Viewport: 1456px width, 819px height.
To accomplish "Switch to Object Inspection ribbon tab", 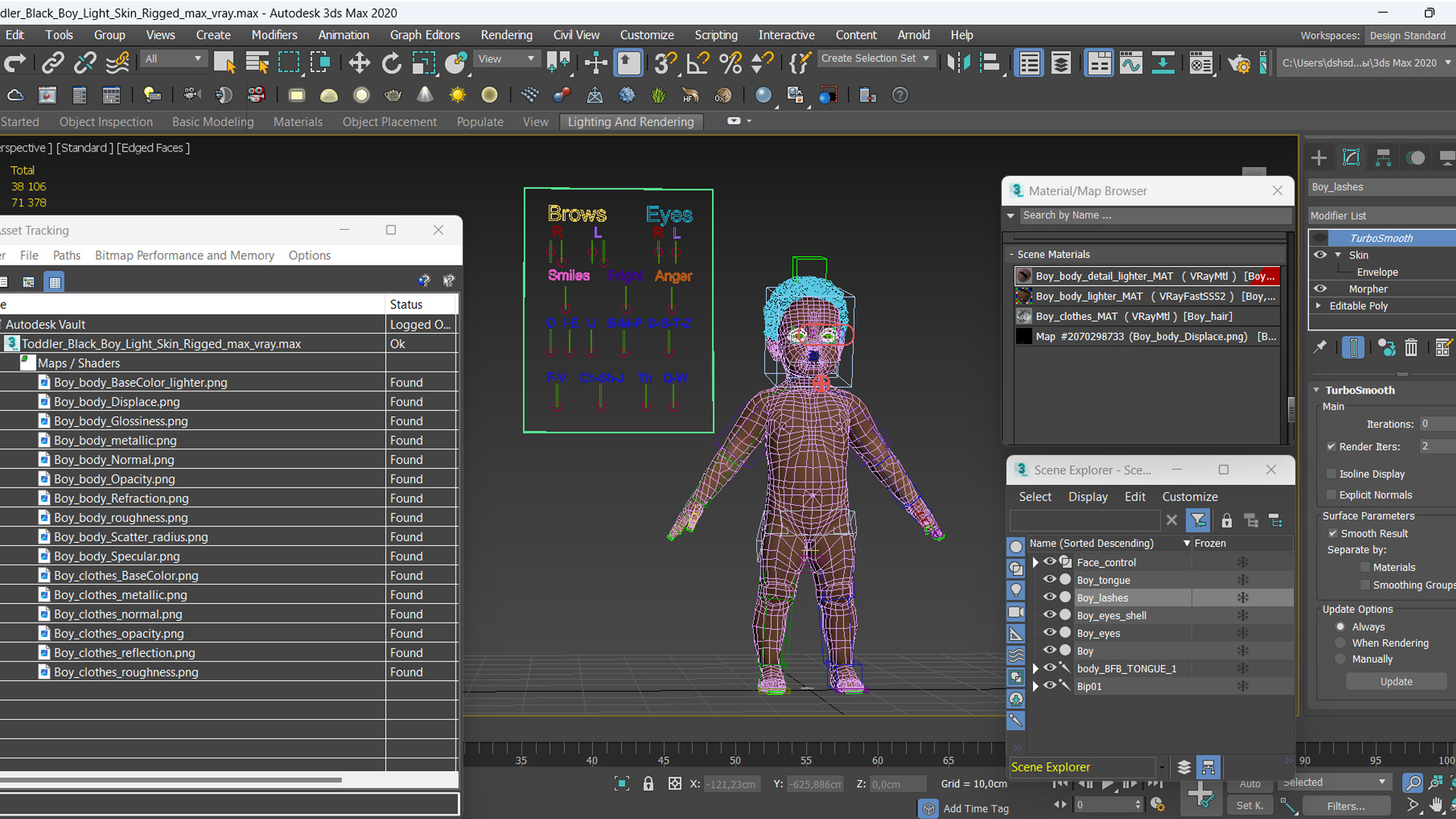I will pyautogui.click(x=106, y=122).
